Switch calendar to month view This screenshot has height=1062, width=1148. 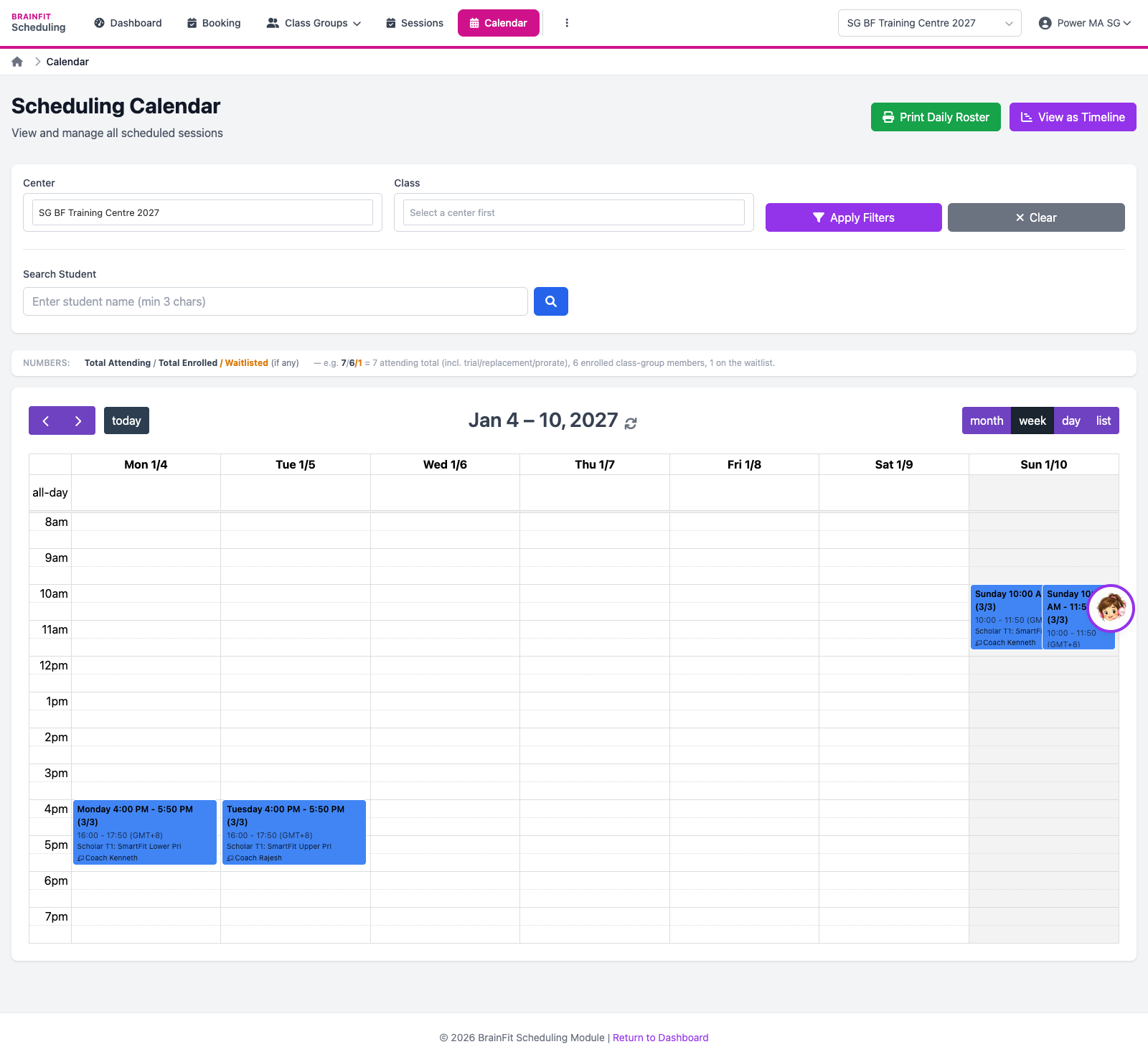[987, 421]
